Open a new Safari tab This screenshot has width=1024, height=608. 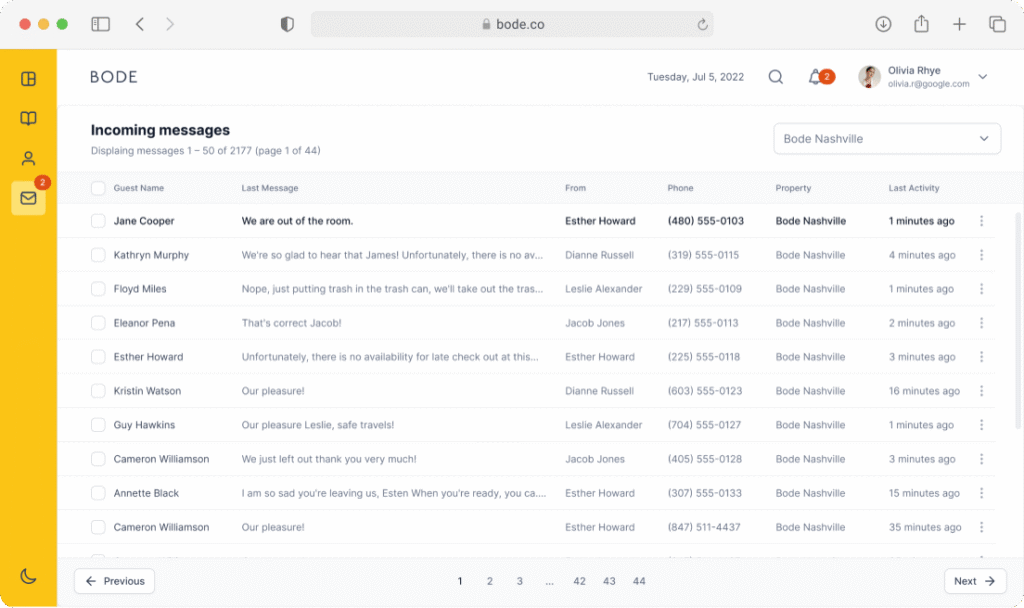point(959,24)
